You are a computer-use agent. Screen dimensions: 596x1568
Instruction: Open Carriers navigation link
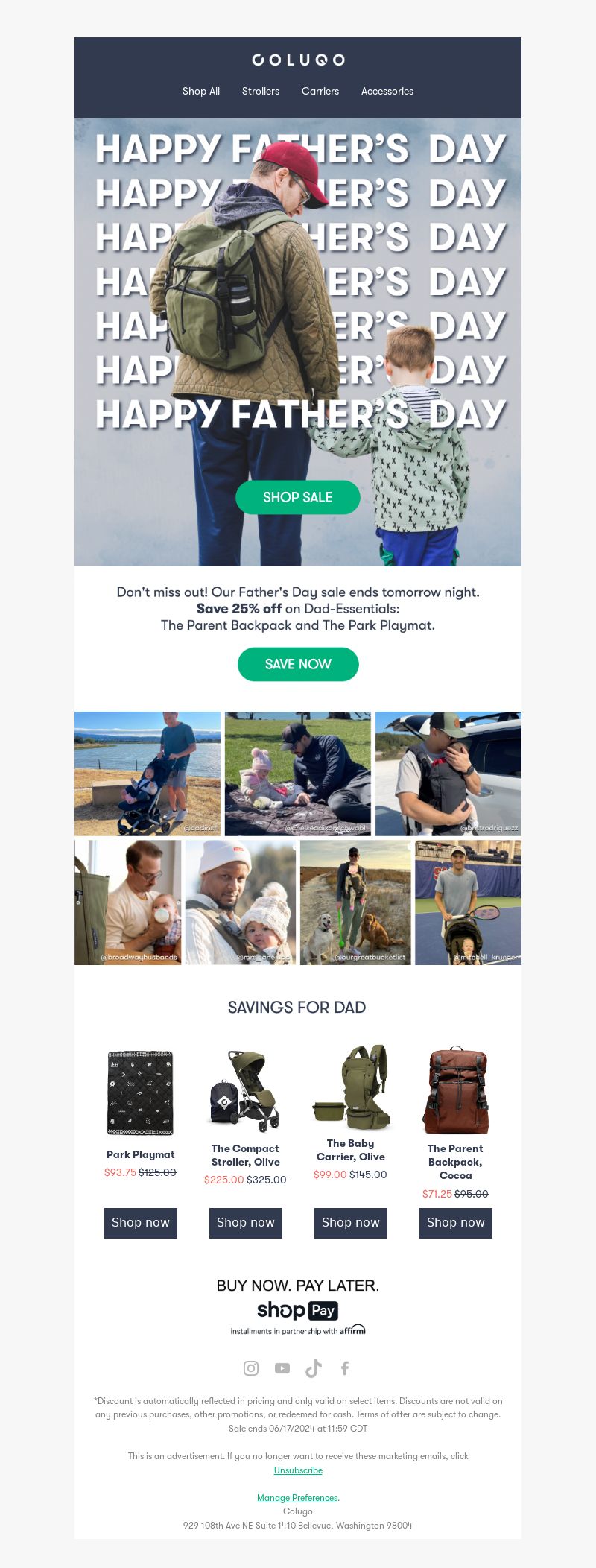[320, 91]
